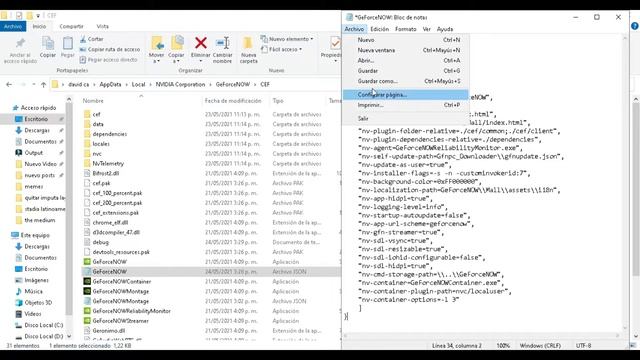Choose Nueva ventana in Archivo menu
The image size is (640, 360).
click(406, 50)
